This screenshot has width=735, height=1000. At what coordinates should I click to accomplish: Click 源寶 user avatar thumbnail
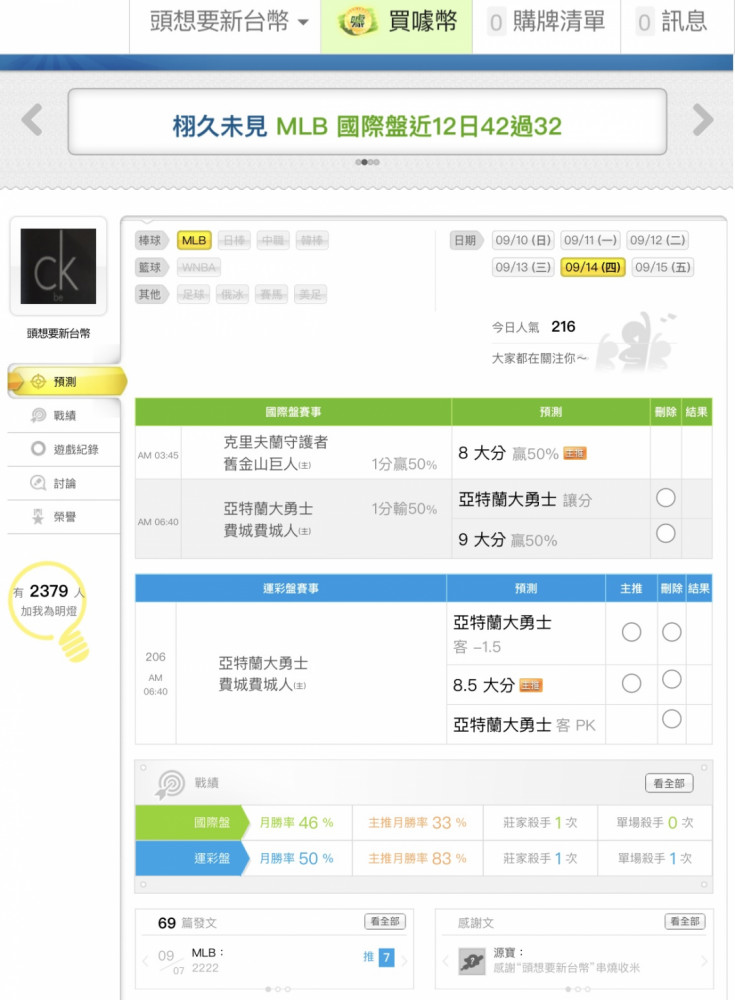click(x=472, y=961)
